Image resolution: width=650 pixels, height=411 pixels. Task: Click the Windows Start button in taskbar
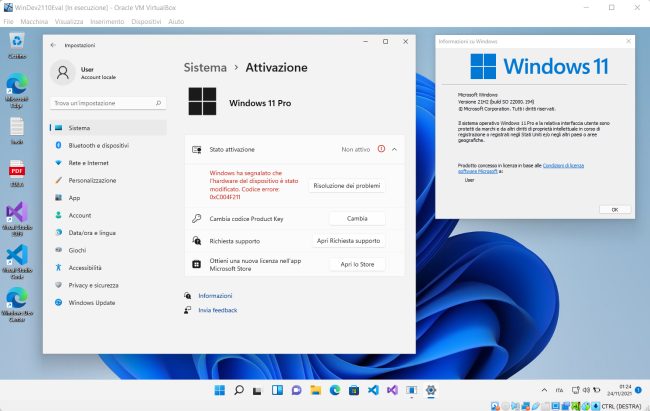tap(220, 390)
